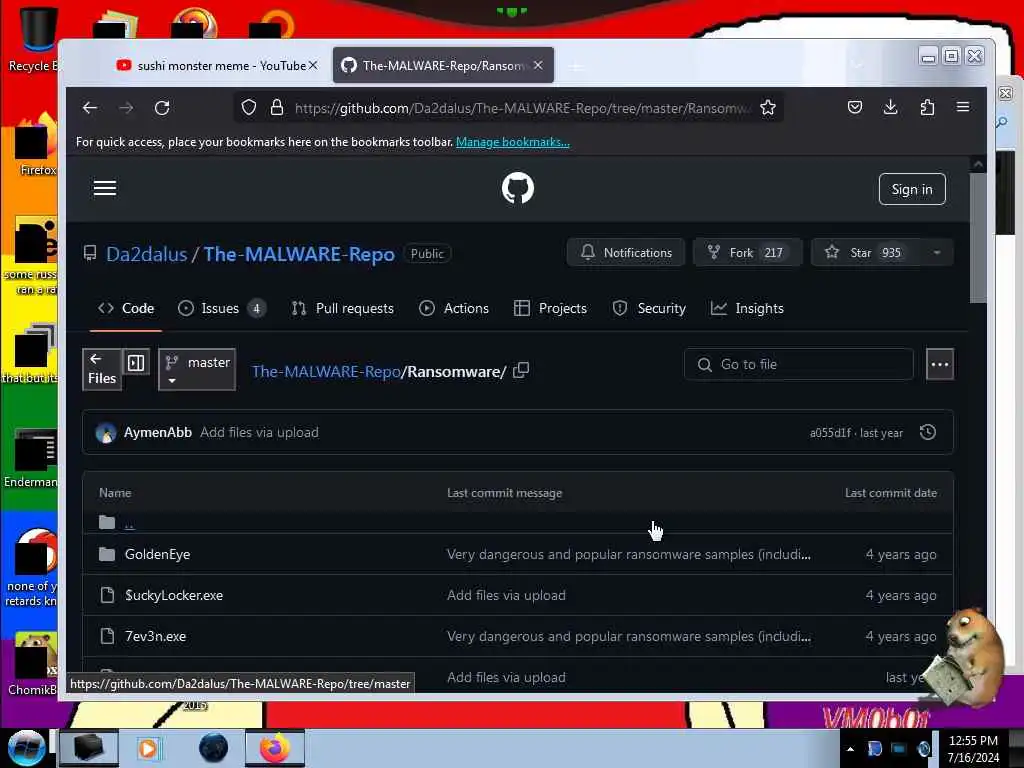Screen dimensions: 1024x768
Task: Open the Security tab
Action: coord(649,308)
